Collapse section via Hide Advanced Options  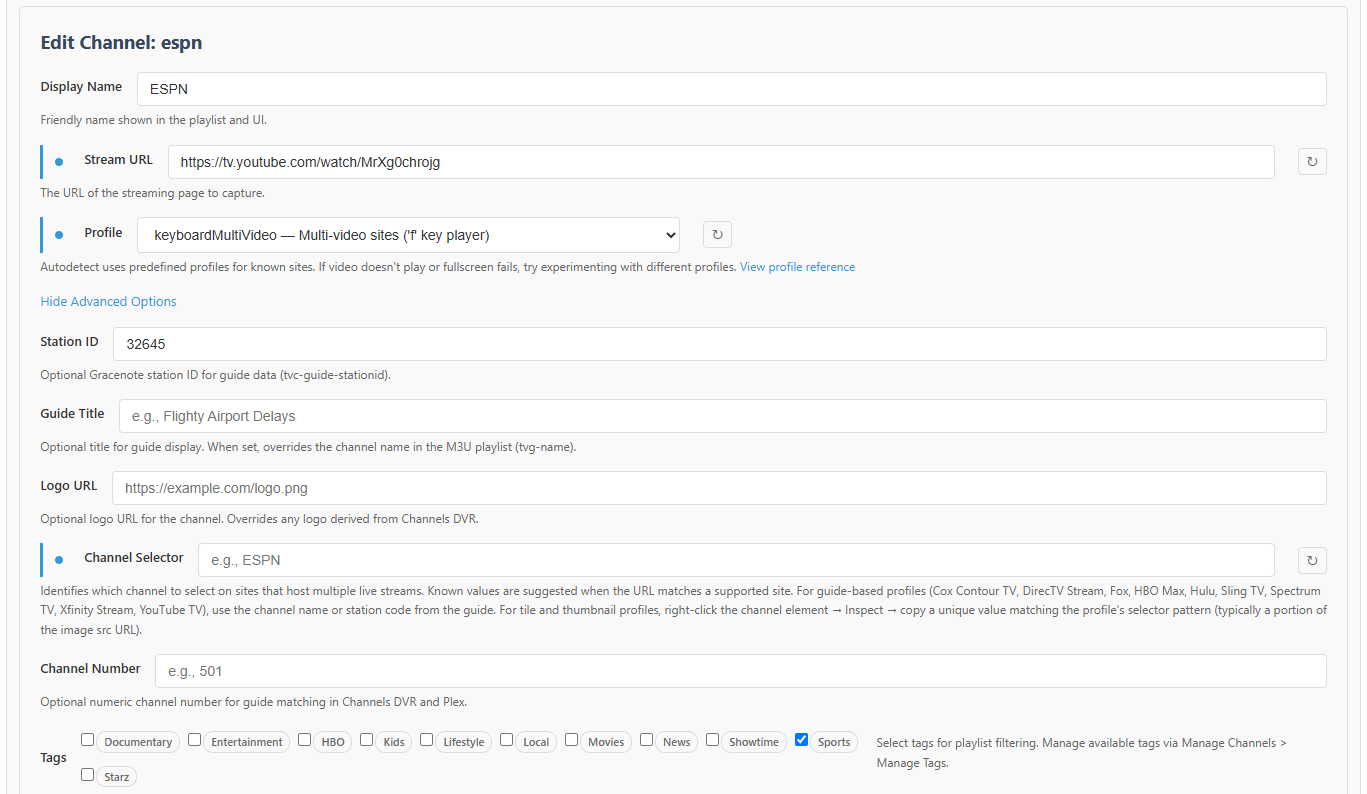(108, 301)
